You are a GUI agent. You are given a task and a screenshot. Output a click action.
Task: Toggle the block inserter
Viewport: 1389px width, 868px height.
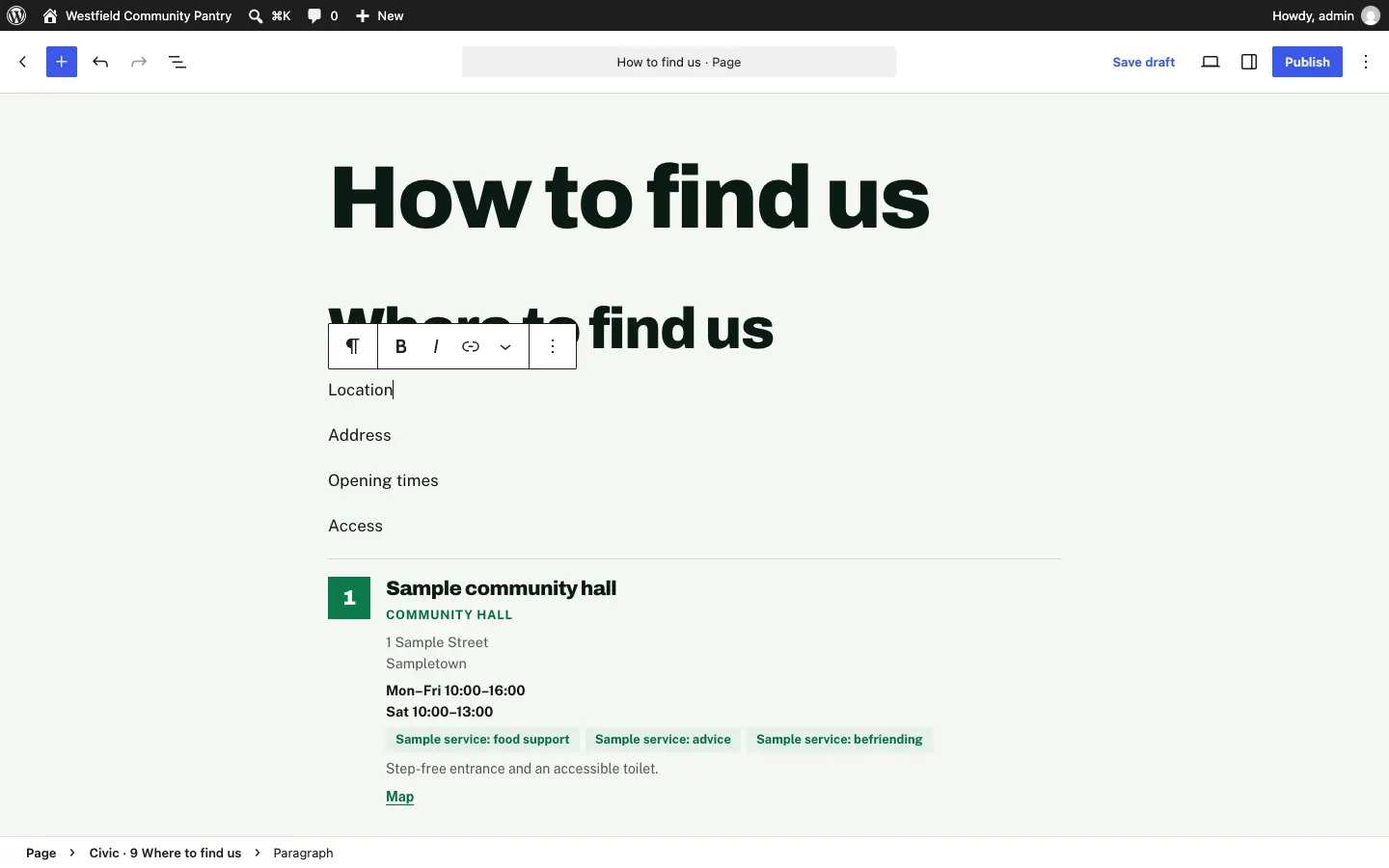tap(62, 62)
